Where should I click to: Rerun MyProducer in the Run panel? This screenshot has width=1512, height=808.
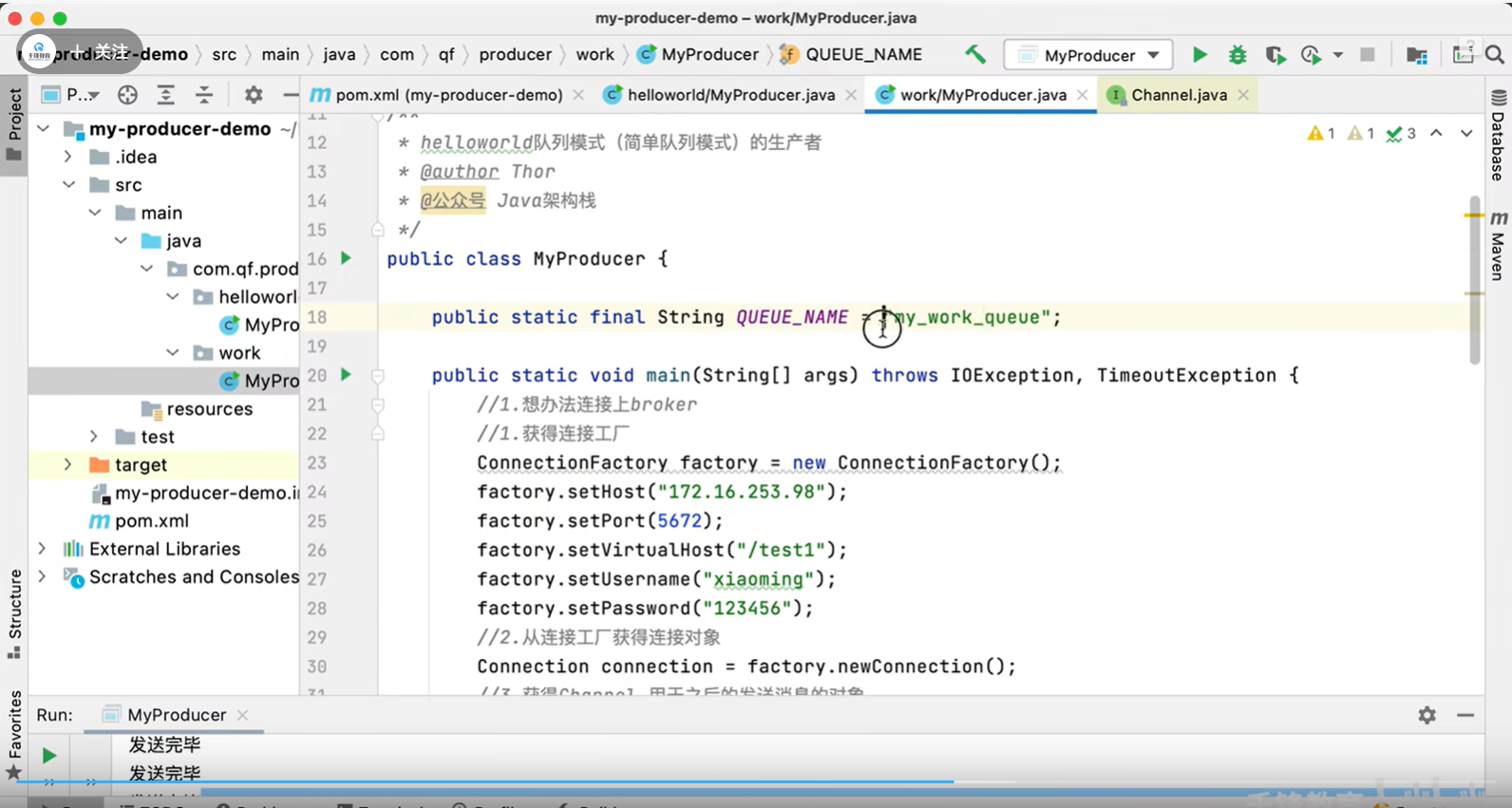49,756
